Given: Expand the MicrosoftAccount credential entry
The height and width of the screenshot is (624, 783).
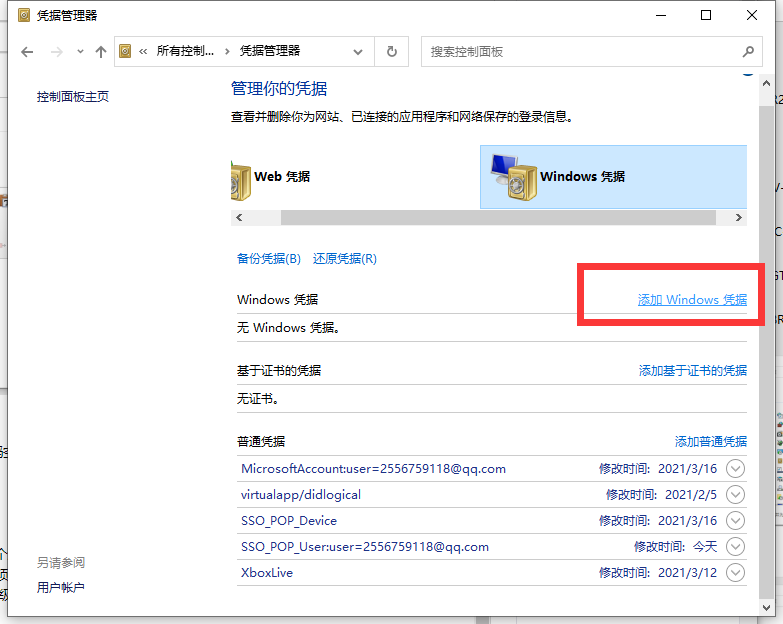Looking at the screenshot, I should tap(736, 468).
